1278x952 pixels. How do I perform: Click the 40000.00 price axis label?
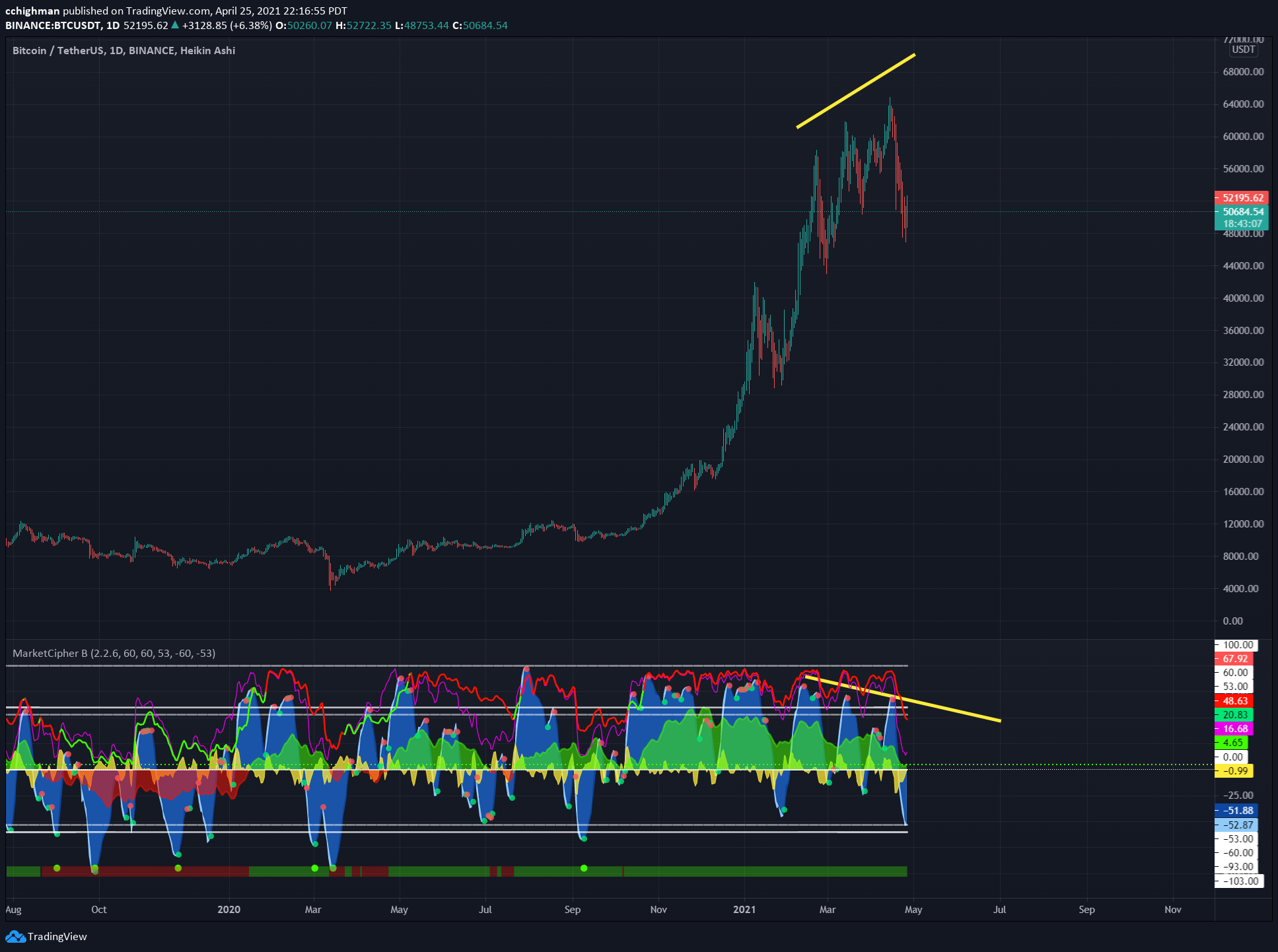pos(1243,298)
